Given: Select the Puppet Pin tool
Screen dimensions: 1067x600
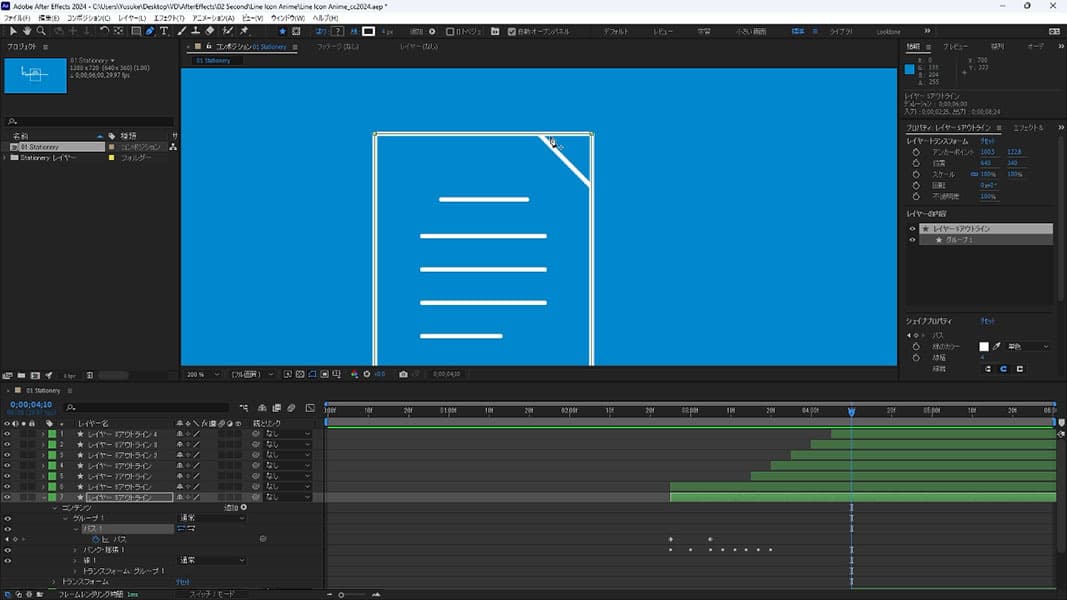Looking at the screenshot, I should [244, 31].
